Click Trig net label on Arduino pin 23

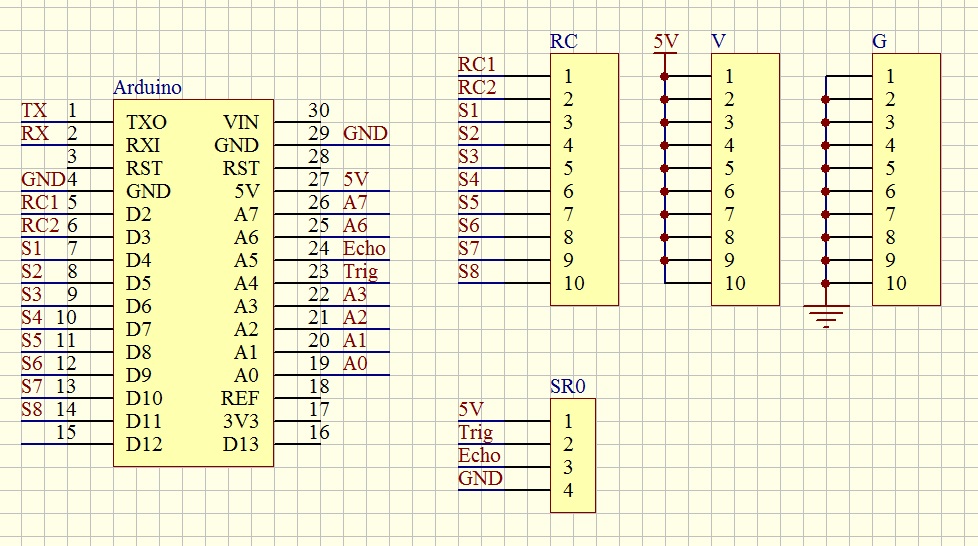click(361, 272)
